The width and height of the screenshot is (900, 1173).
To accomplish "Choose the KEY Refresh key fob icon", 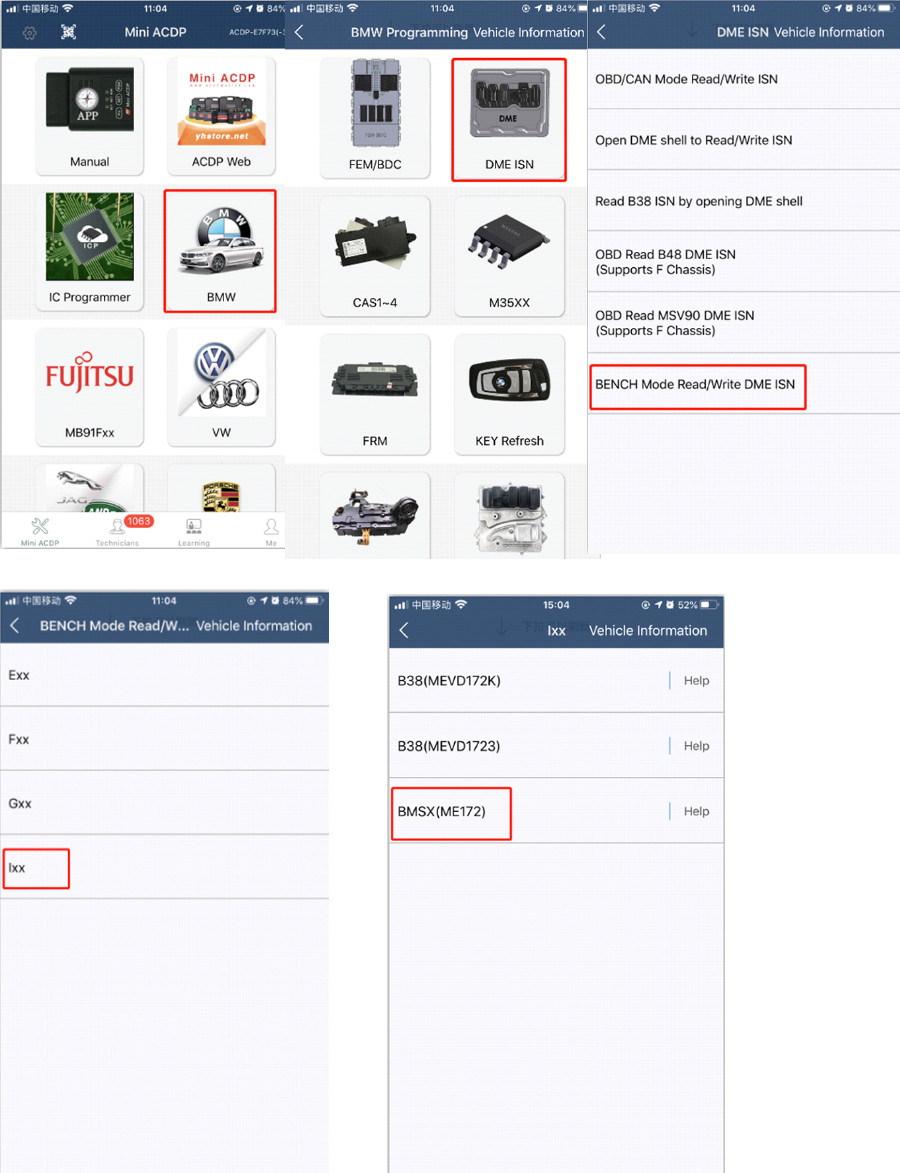I will pyautogui.click(x=509, y=394).
